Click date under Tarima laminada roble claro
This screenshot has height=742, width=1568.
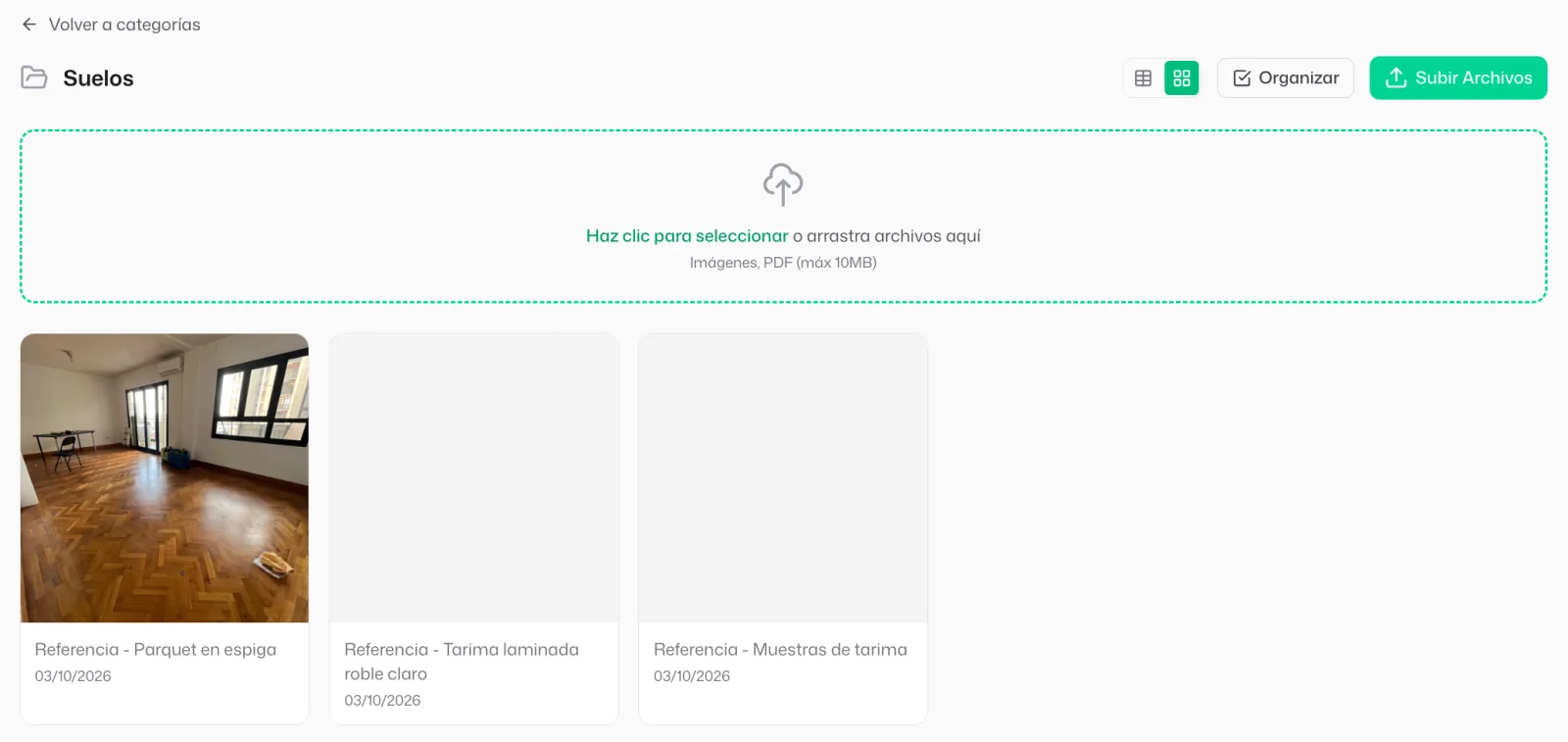(x=382, y=701)
